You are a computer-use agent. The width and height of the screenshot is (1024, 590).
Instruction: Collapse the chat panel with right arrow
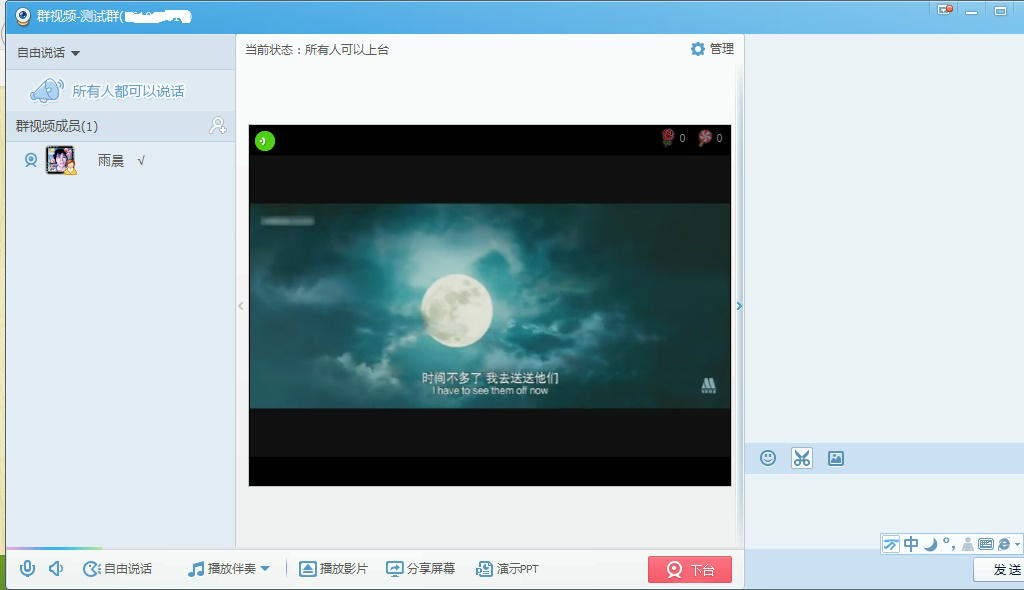pyautogui.click(x=739, y=306)
